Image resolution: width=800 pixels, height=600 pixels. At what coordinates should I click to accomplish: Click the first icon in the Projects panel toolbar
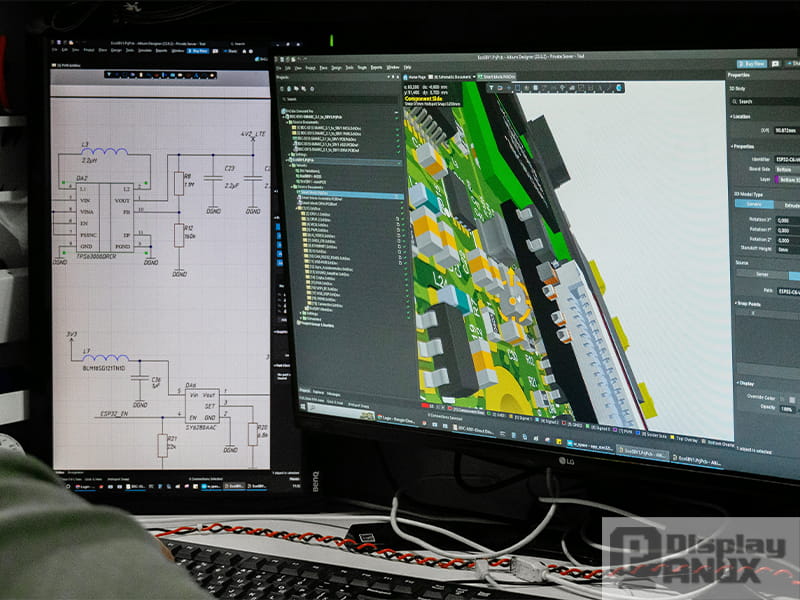click(x=282, y=89)
